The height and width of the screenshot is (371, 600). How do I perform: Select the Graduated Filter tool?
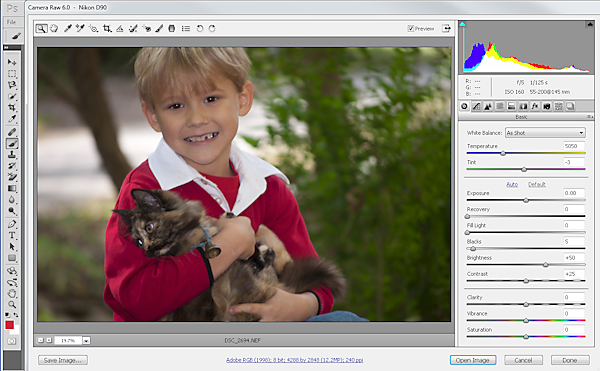[x=172, y=28]
